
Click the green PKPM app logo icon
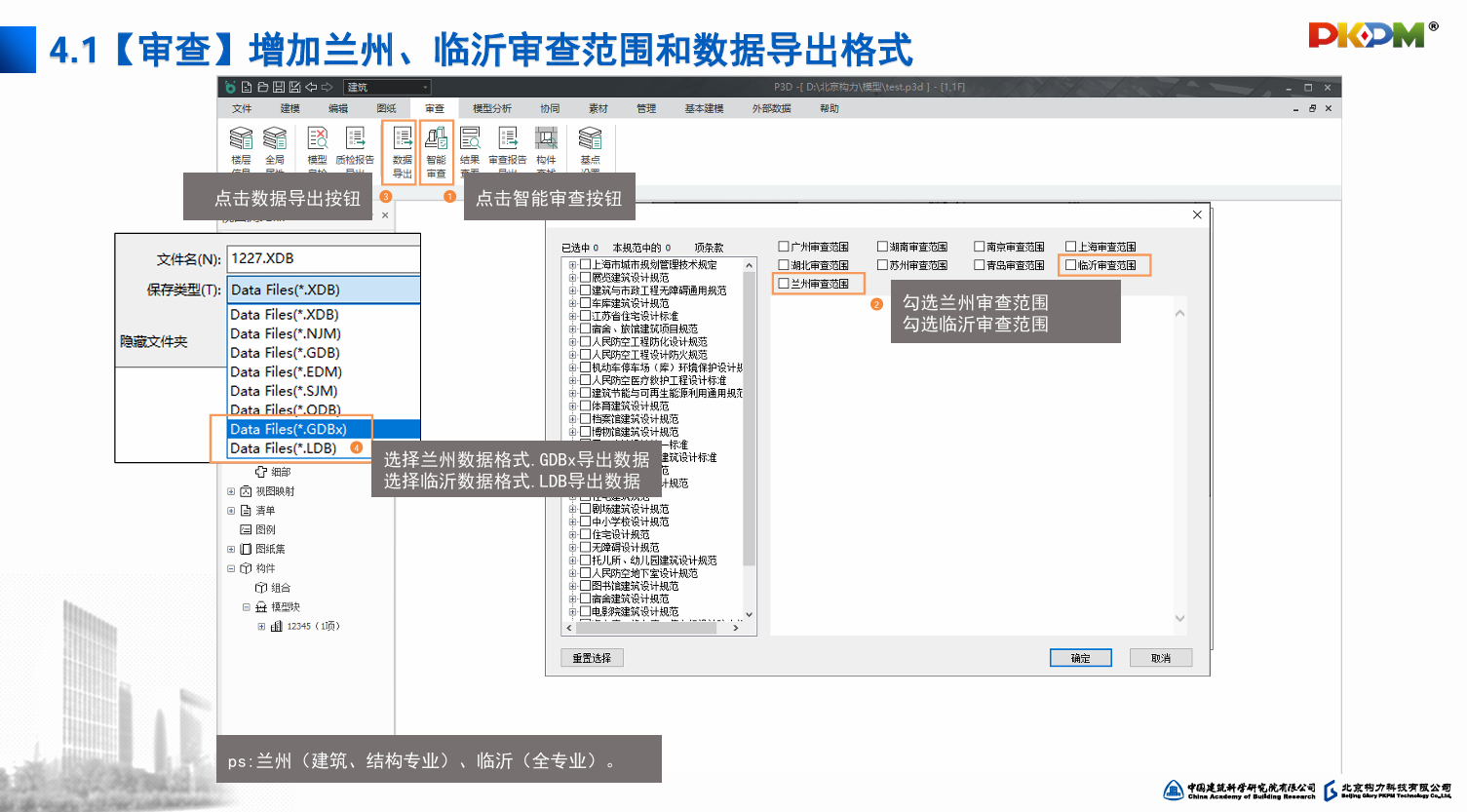point(230,87)
